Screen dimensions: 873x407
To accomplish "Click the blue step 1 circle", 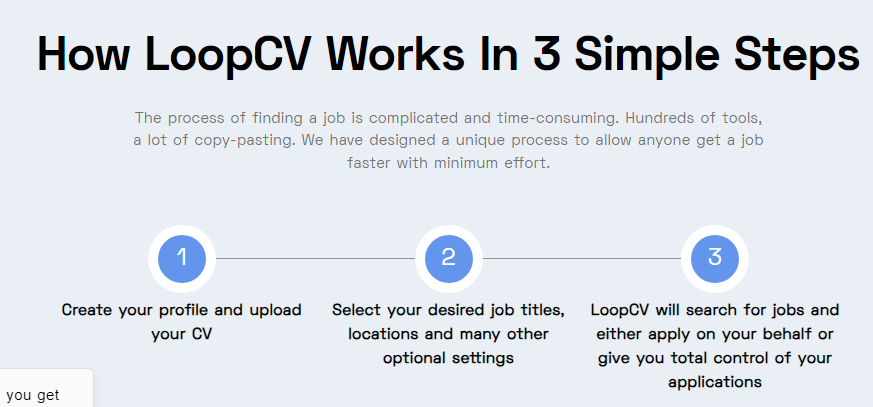I will click(182, 258).
